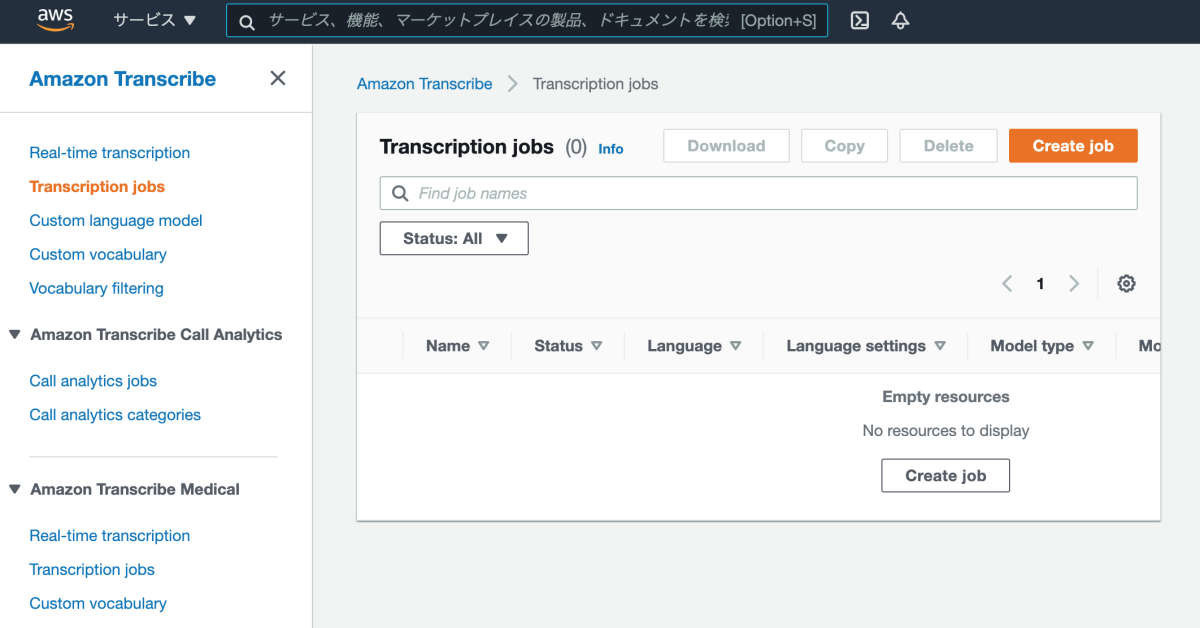
Task: Open the Status: All filter dropdown
Action: [x=454, y=238]
